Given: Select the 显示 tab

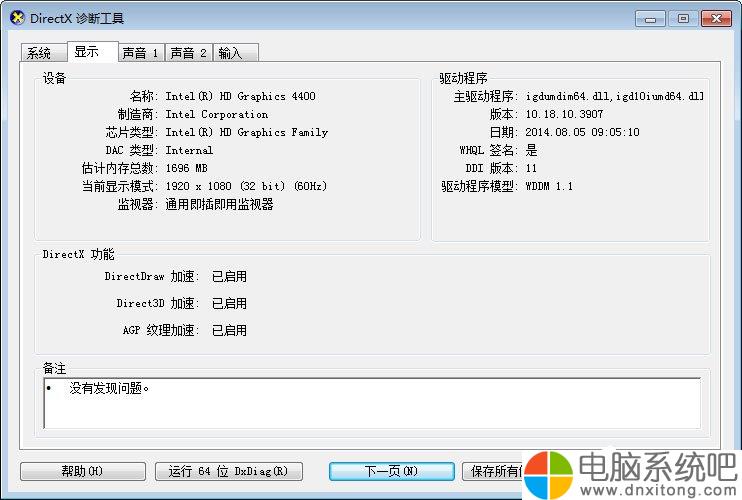Looking at the screenshot, I should 92,51.
